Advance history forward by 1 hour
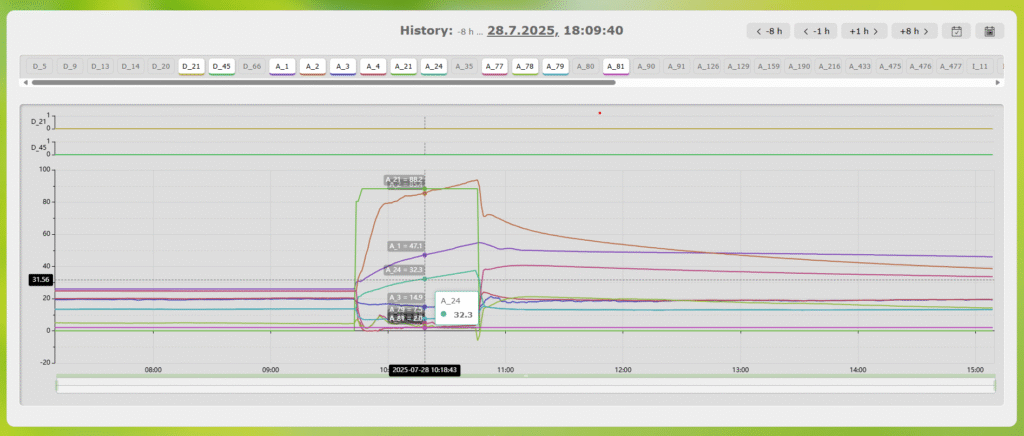This screenshot has width=1024, height=436. [x=862, y=31]
